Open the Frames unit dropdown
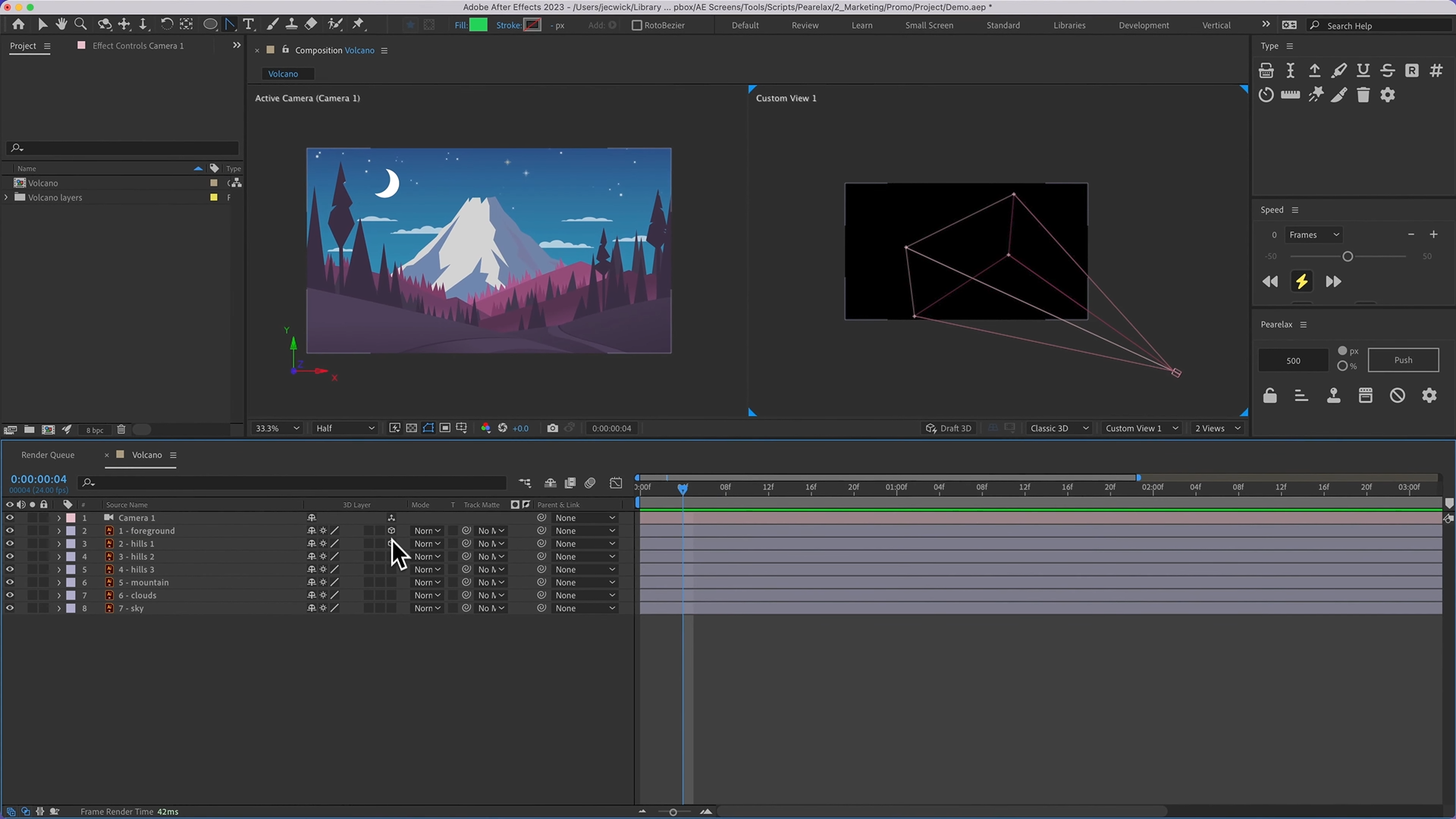The image size is (1456, 819). click(1313, 234)
